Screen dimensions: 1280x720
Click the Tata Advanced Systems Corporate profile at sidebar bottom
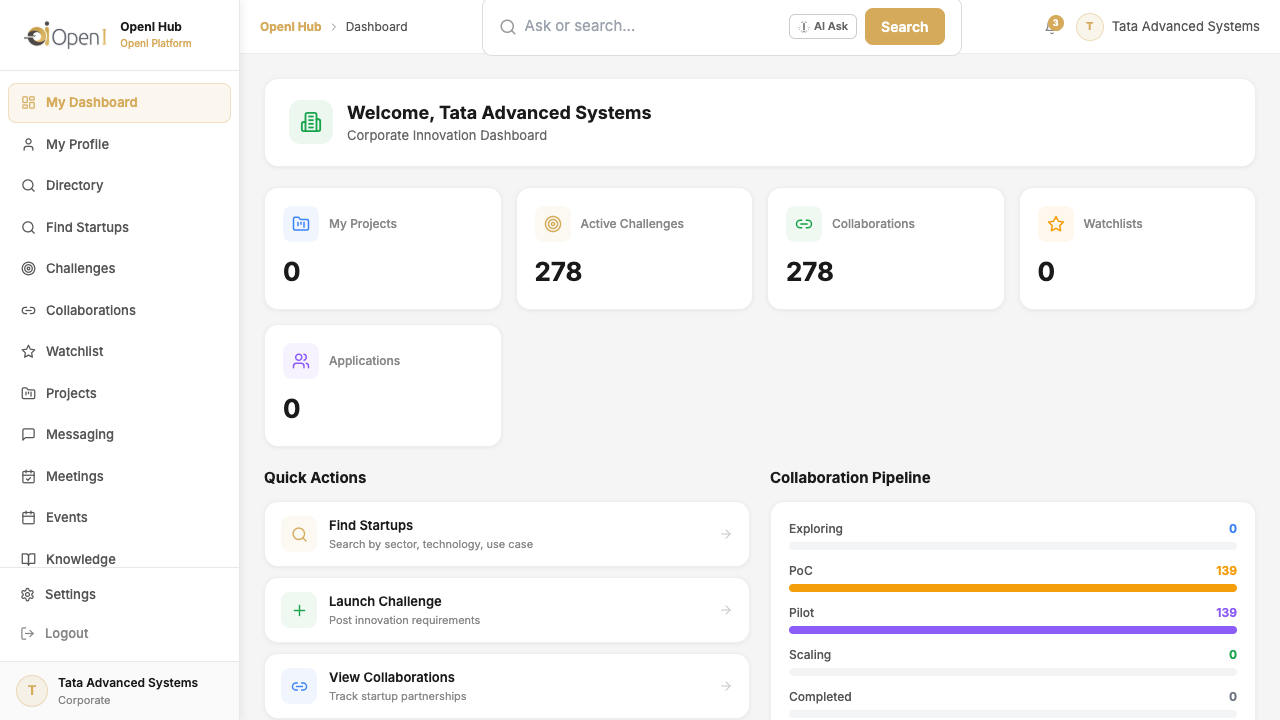(x=120, y=691)
